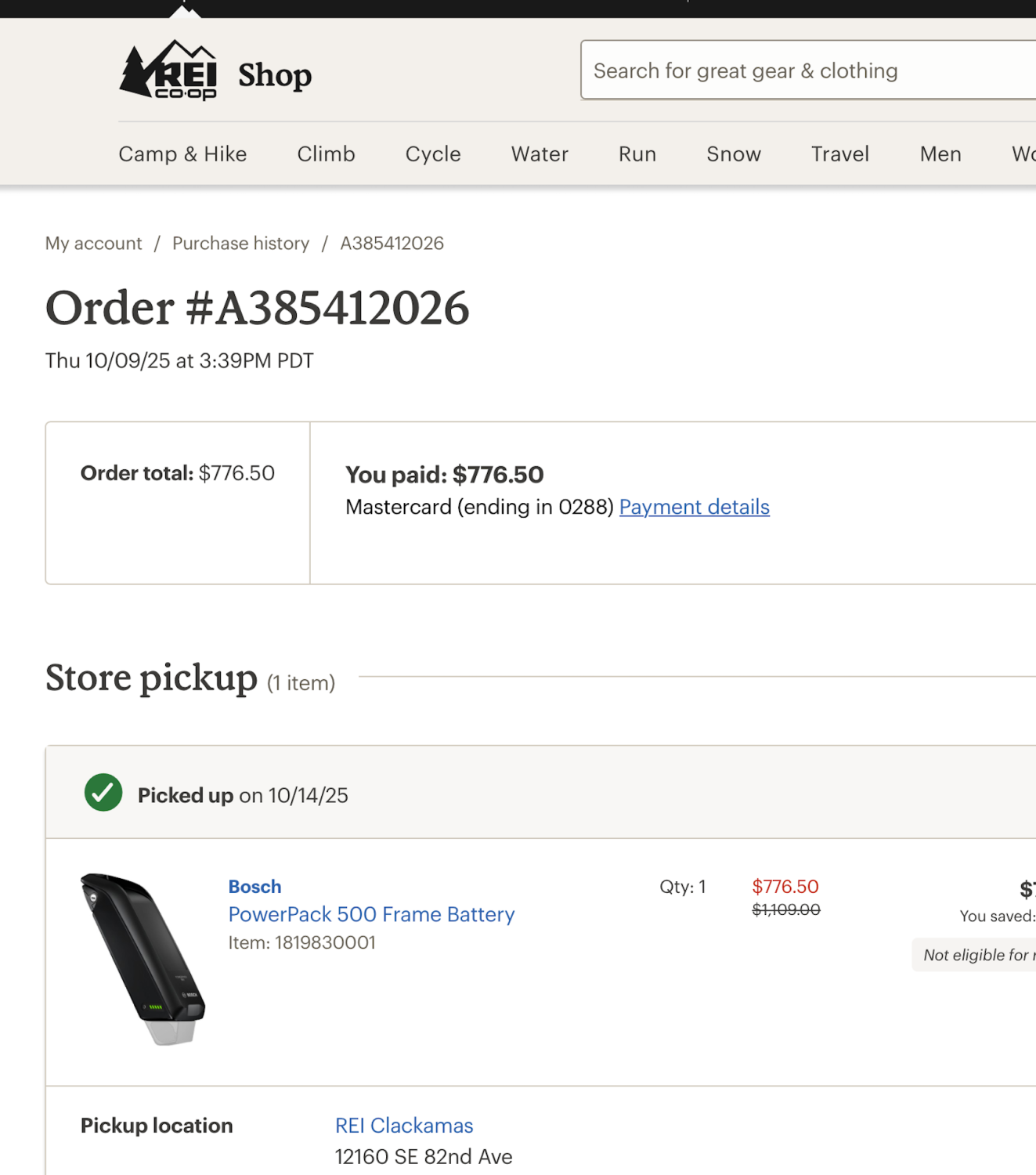
Task: Click the REI Co-op logo
Action: point(168,70)
